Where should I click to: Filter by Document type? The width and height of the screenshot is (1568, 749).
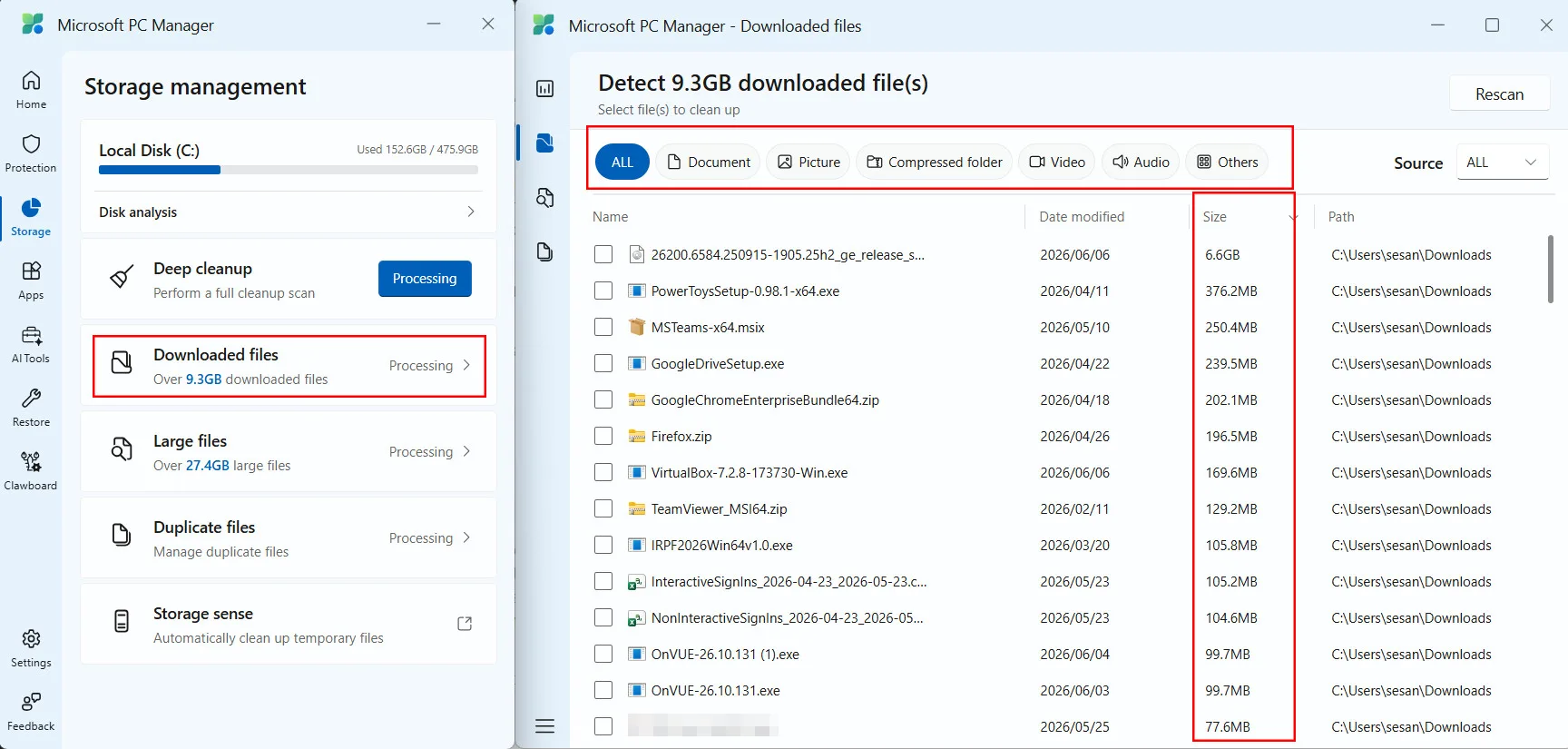[708, 162]
